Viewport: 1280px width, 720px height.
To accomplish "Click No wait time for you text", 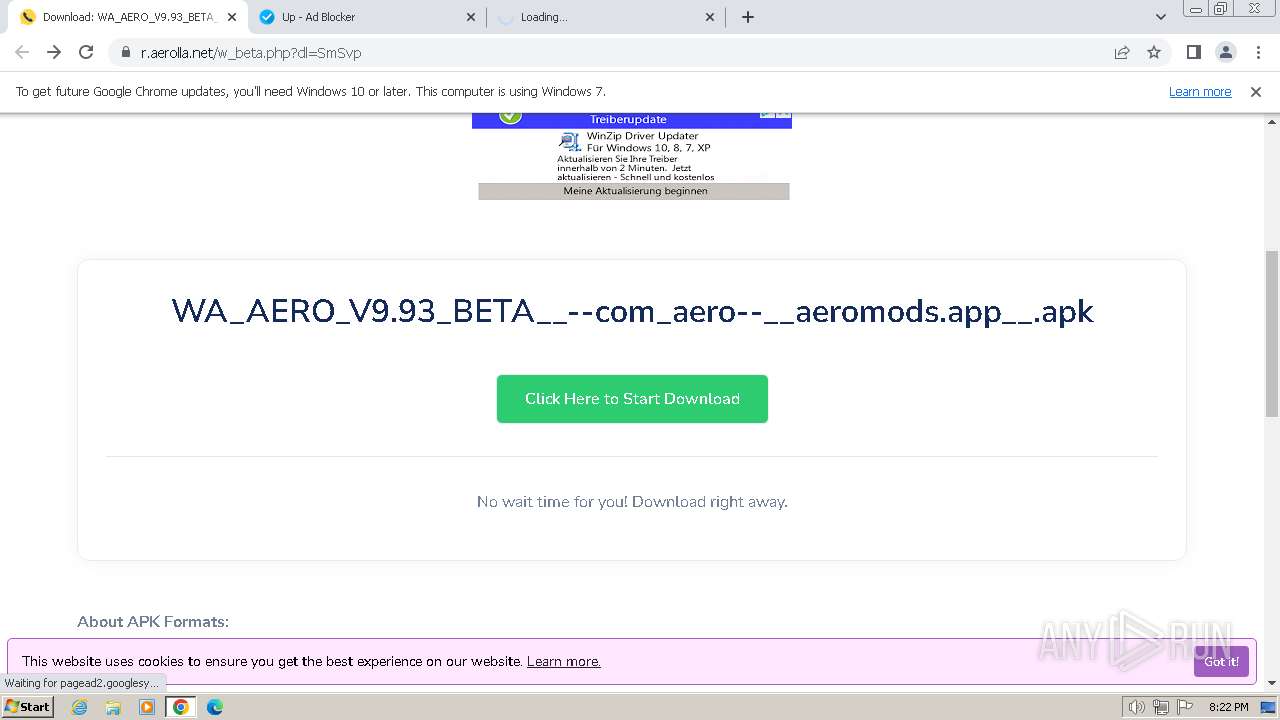I will 632,502.
